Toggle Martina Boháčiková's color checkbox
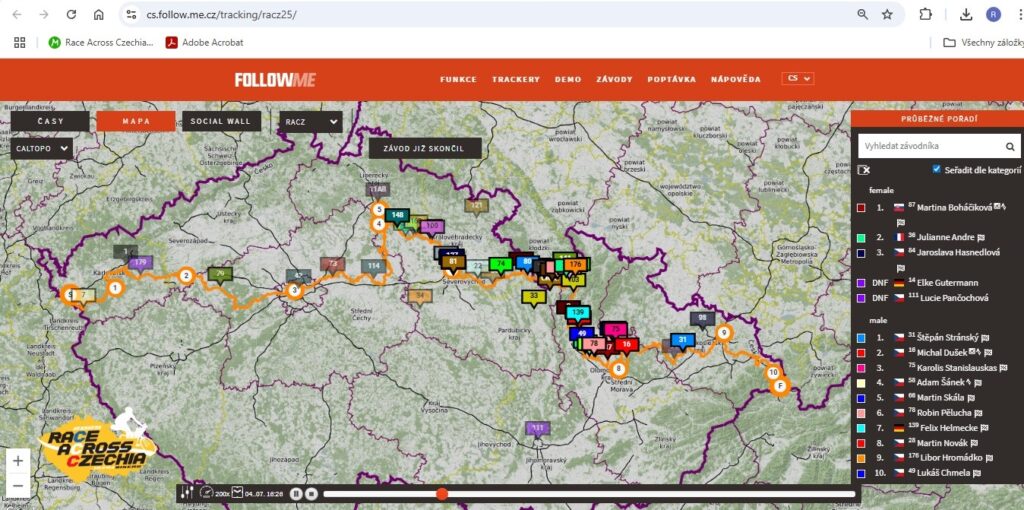This screenshot has width=1024, height=510. pos(861,208)
